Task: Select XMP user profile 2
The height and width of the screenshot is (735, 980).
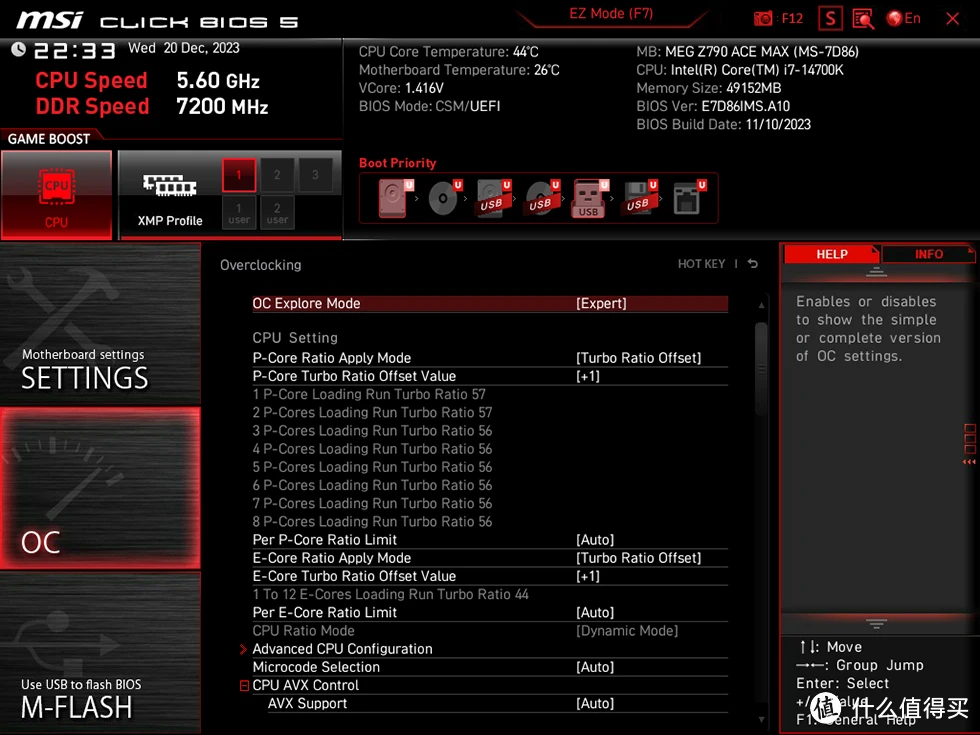Action: pyautogui.click(x=277, y=212)
